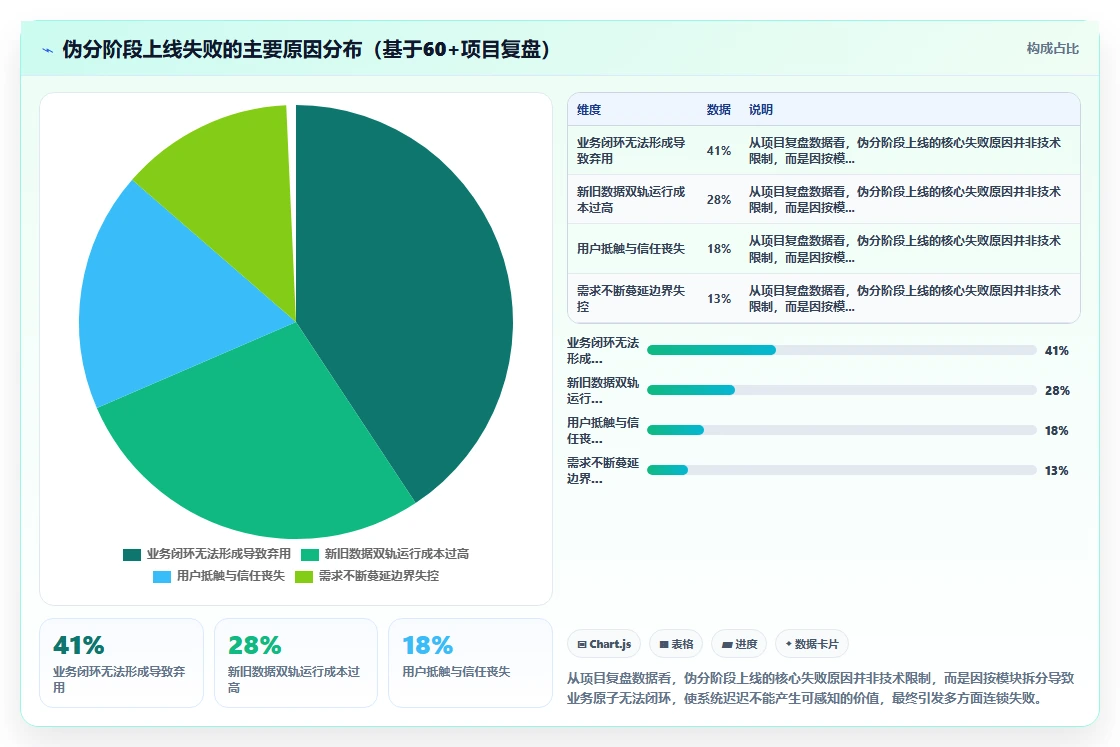
Task: Select table cell 需求不断蔓延边界失控
Action: click(x=631, y=299)
